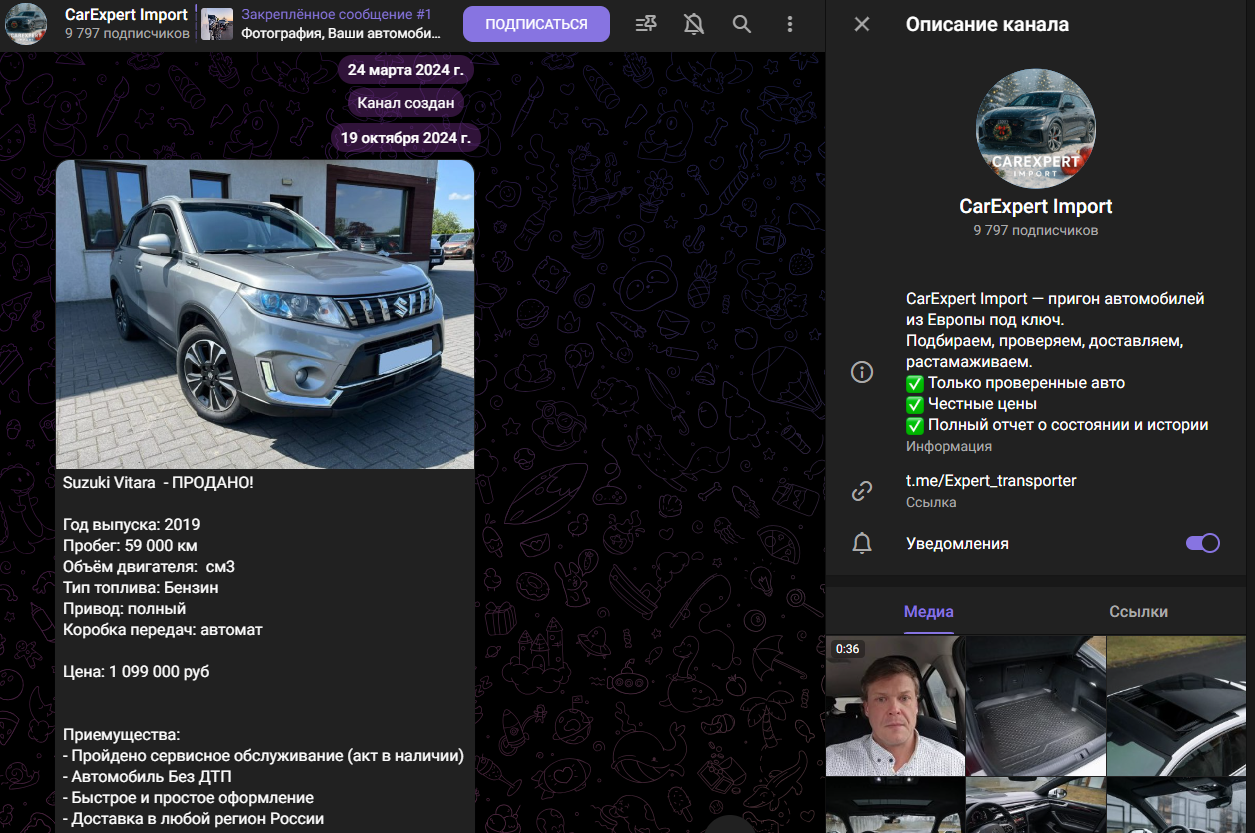Open the CarExpert Import channel avatar in header
The width and height of the screenshot is (1255, 833).
(x=27, y=24)
